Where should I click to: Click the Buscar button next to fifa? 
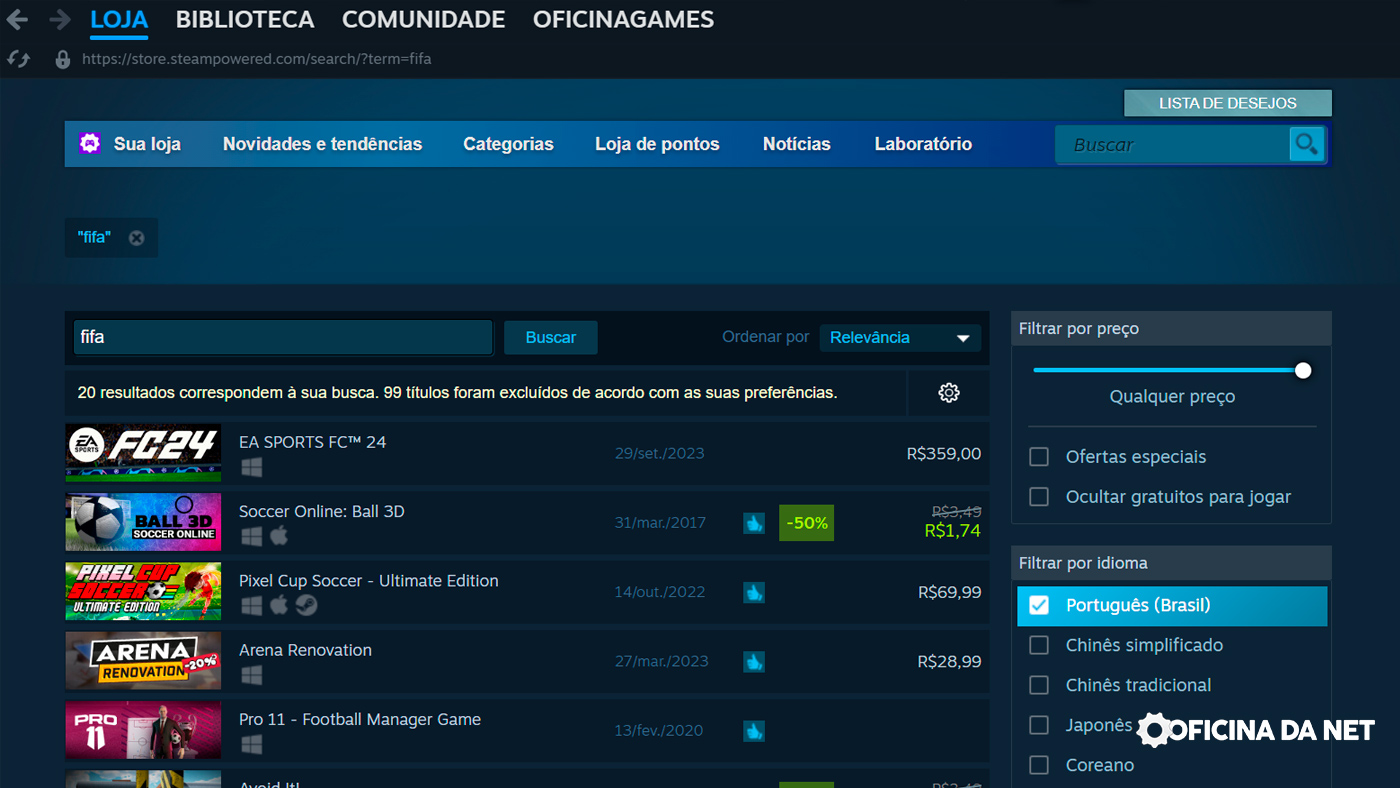551,338
